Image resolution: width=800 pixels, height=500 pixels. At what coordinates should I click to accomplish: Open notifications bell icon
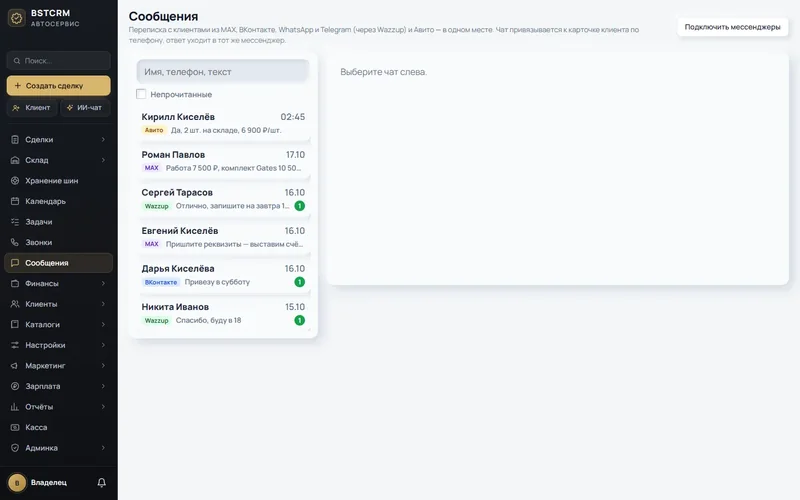click(102, 483)
